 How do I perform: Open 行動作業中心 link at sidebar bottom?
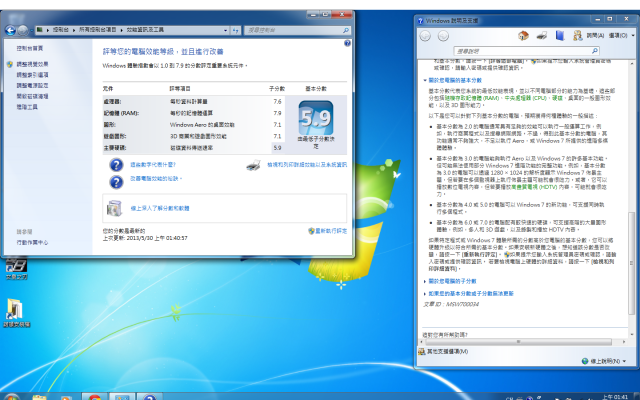coord(32,242)
